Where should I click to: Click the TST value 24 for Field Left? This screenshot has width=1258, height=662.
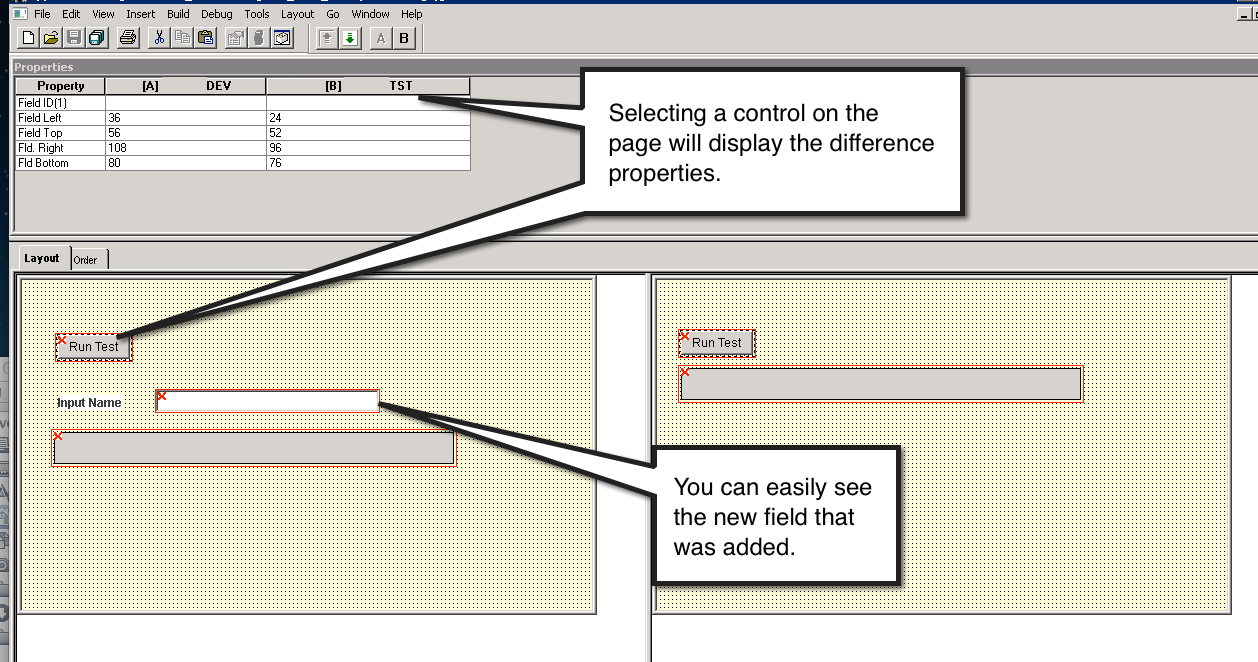pos(368,118)
